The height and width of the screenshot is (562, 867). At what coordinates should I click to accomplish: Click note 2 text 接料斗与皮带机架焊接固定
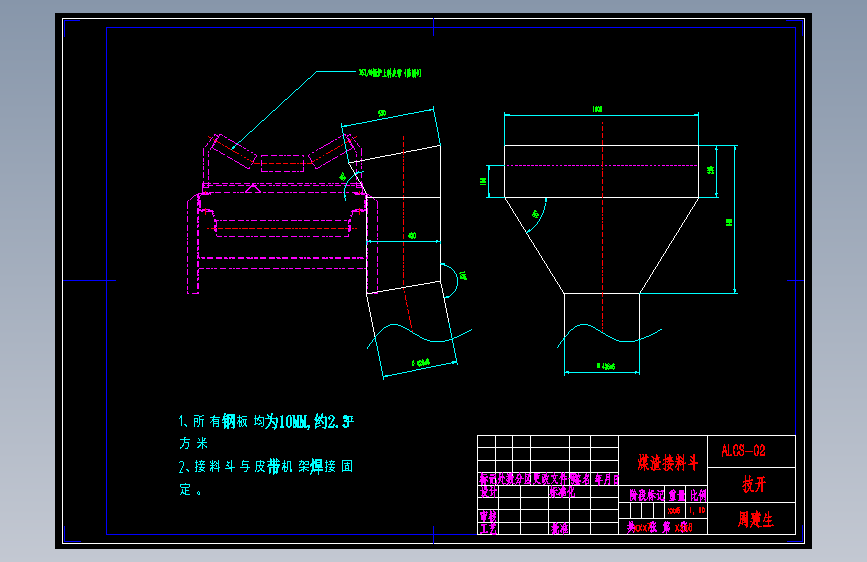click(266, 477)
